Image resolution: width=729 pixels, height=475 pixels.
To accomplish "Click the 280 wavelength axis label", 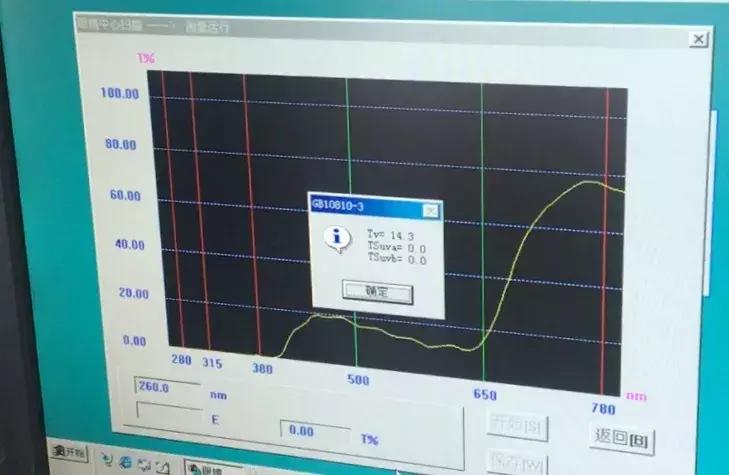I will (181, 360).
